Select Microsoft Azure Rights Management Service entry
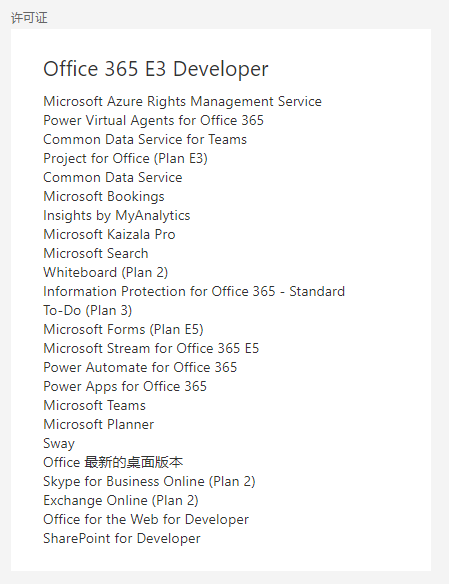Viewport: 449px width, 584px height. pyautogui.click(x=182, y=101)
